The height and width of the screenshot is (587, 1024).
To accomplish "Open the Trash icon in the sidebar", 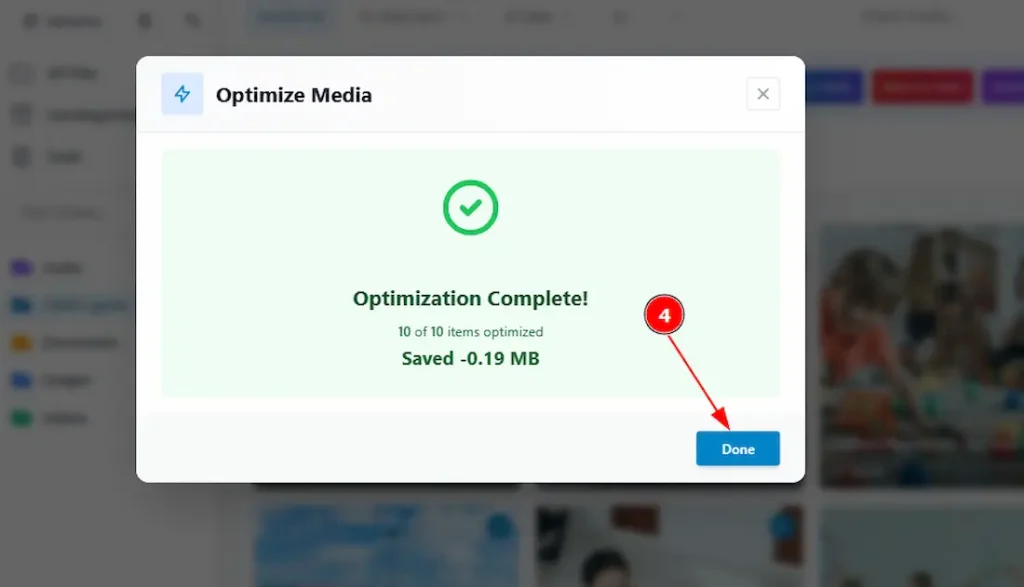I will tap(23, 156).
